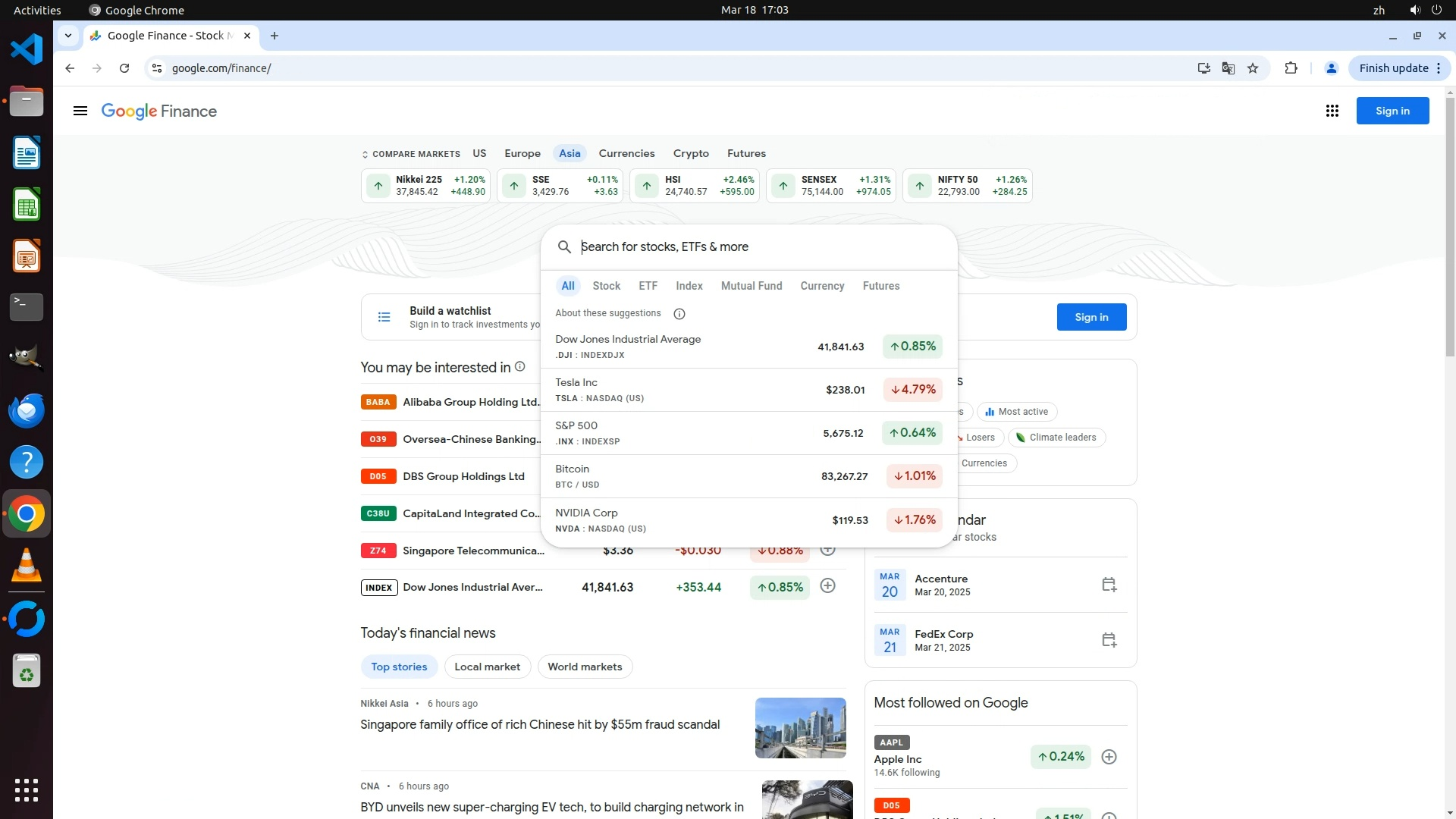Open the hamburger main menu
1456x819 pixels.
pyautogui.click(x=80, y=111)
